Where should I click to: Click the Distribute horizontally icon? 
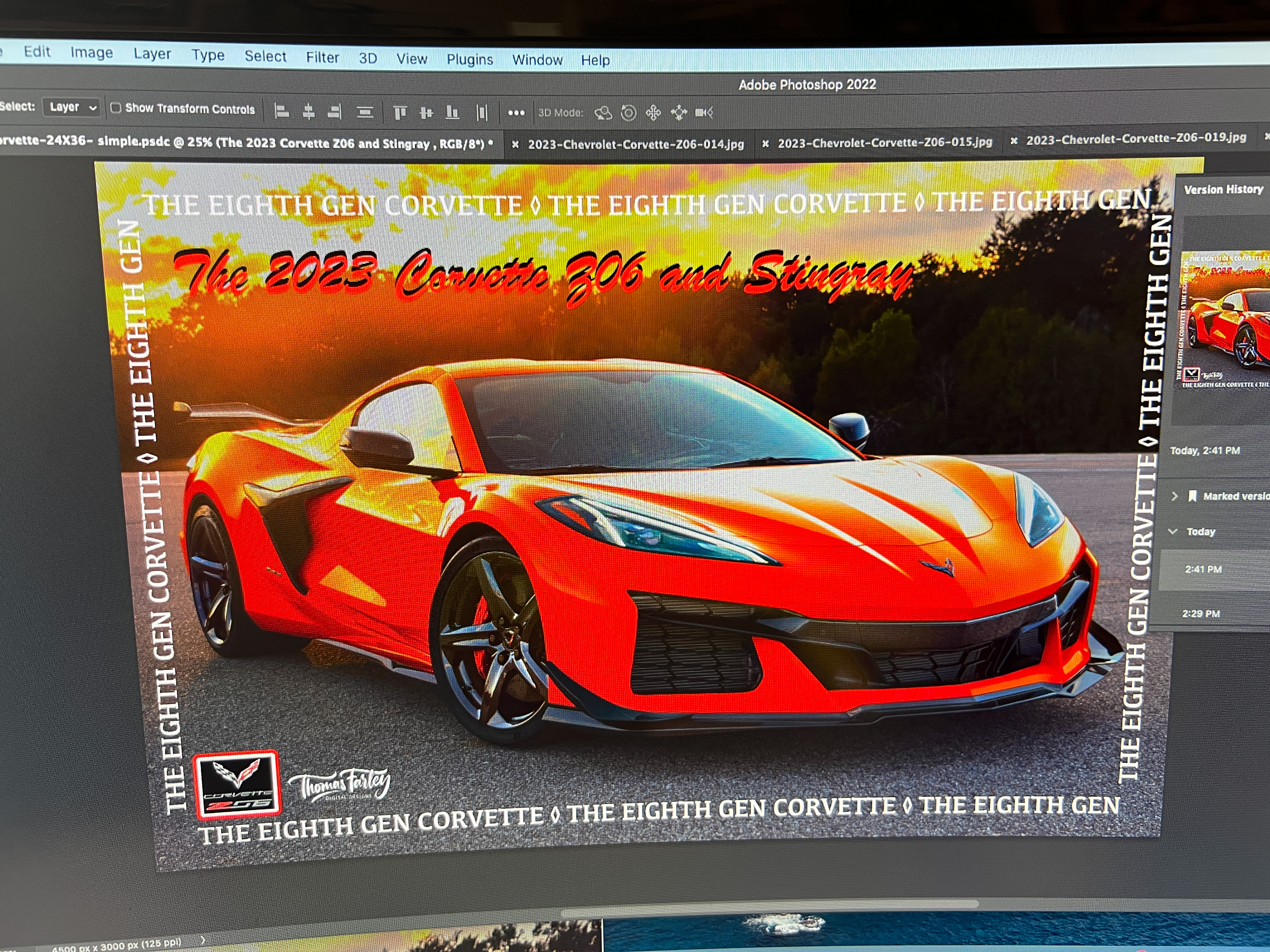point(482,113)
